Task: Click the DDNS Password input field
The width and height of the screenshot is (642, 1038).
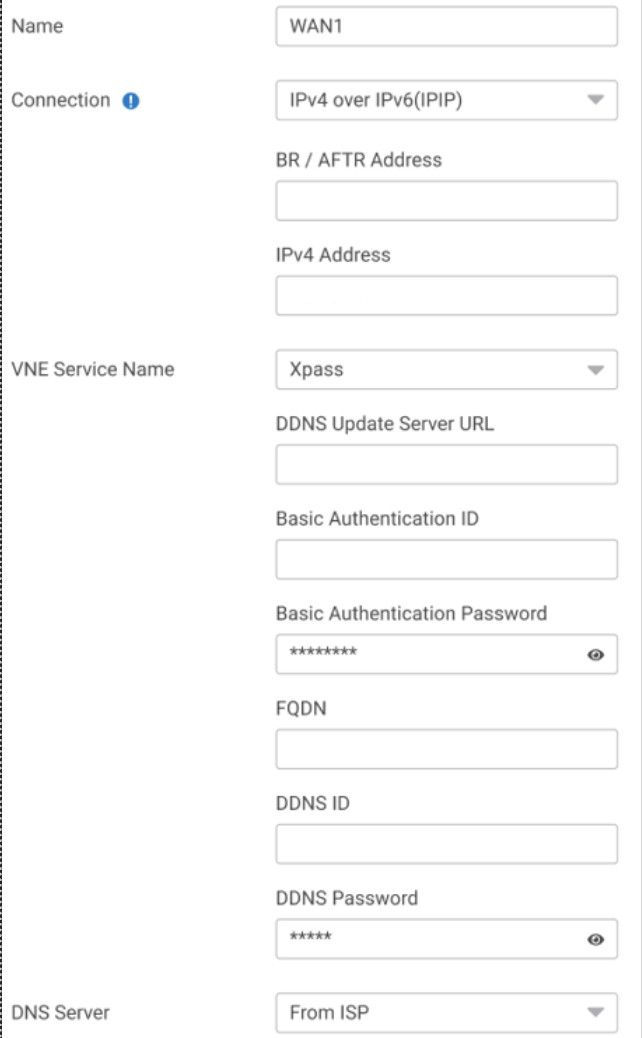Action: point(430,939)
